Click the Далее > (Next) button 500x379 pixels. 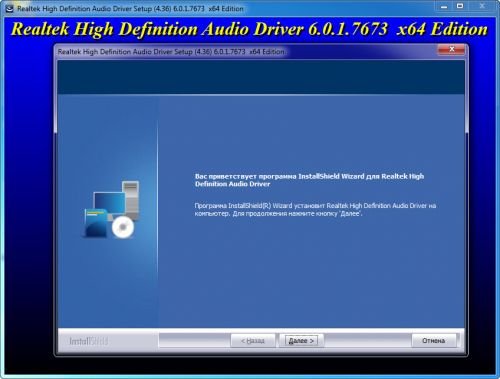(x=301, y=341)
